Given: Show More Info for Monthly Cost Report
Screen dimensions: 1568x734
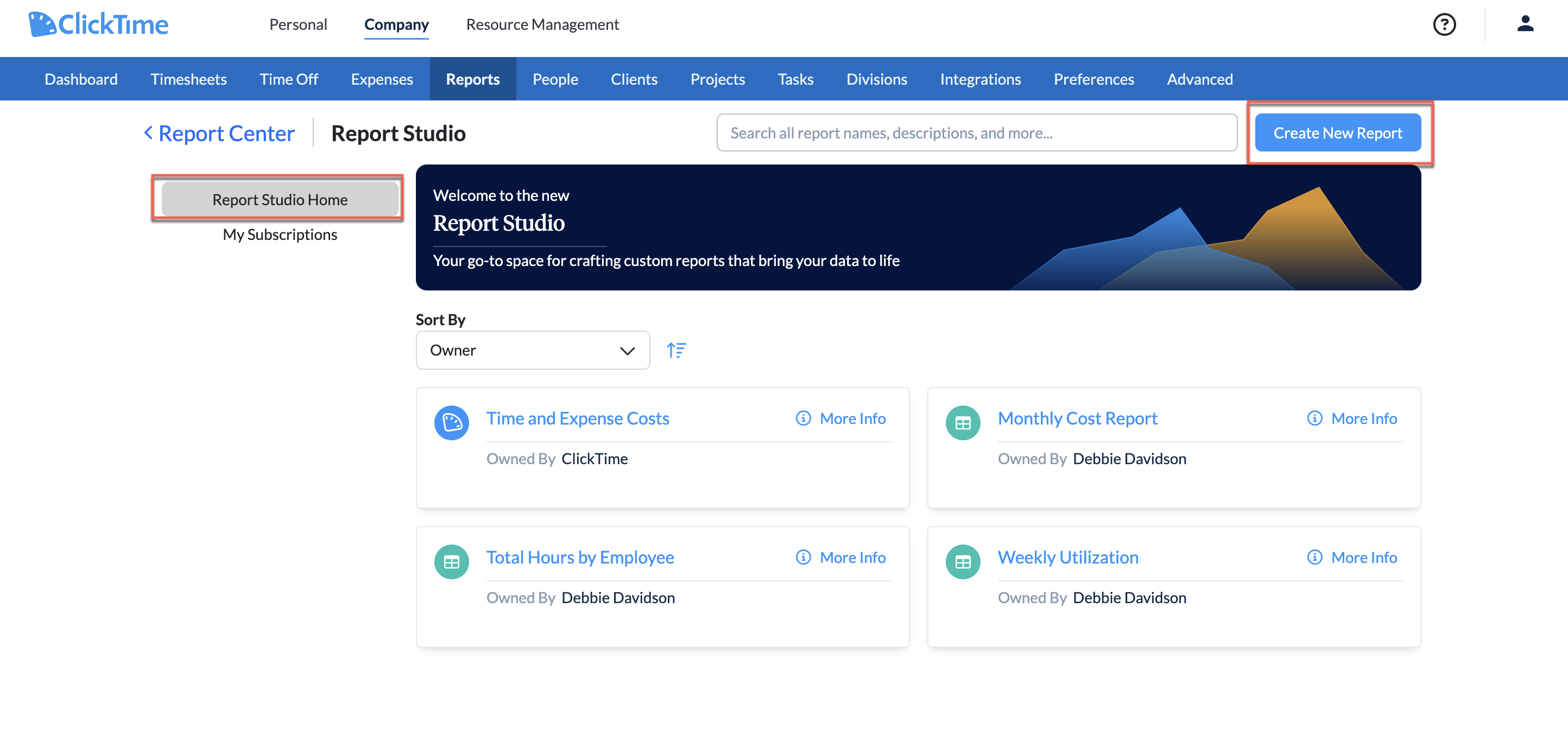Looking at the screenshot, I should click(x=1352, y=418).
